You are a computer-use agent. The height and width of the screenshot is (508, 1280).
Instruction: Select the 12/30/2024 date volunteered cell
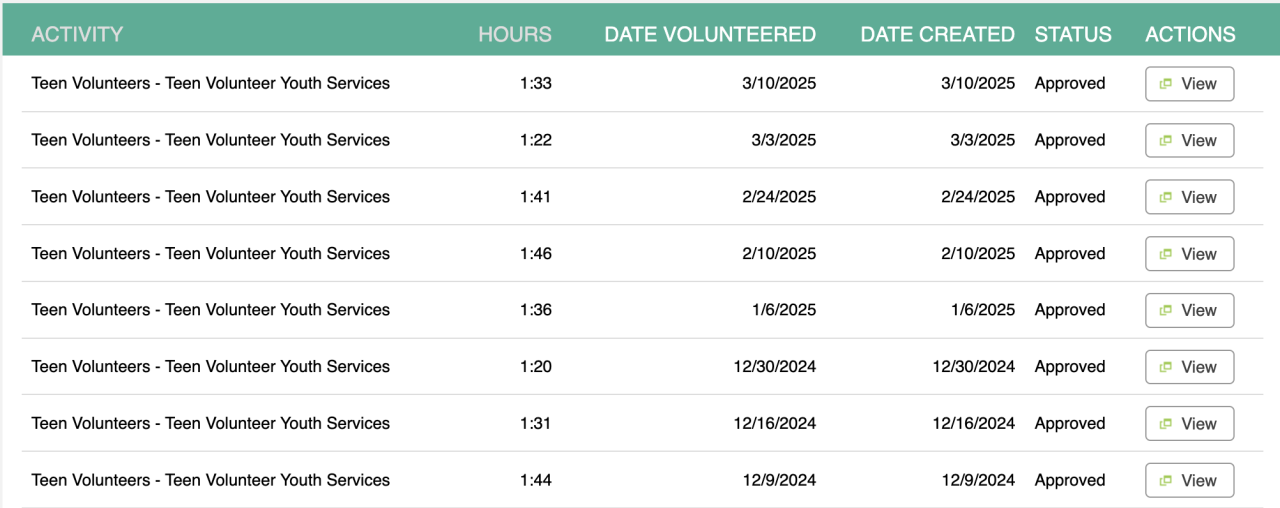pos(774,367)
